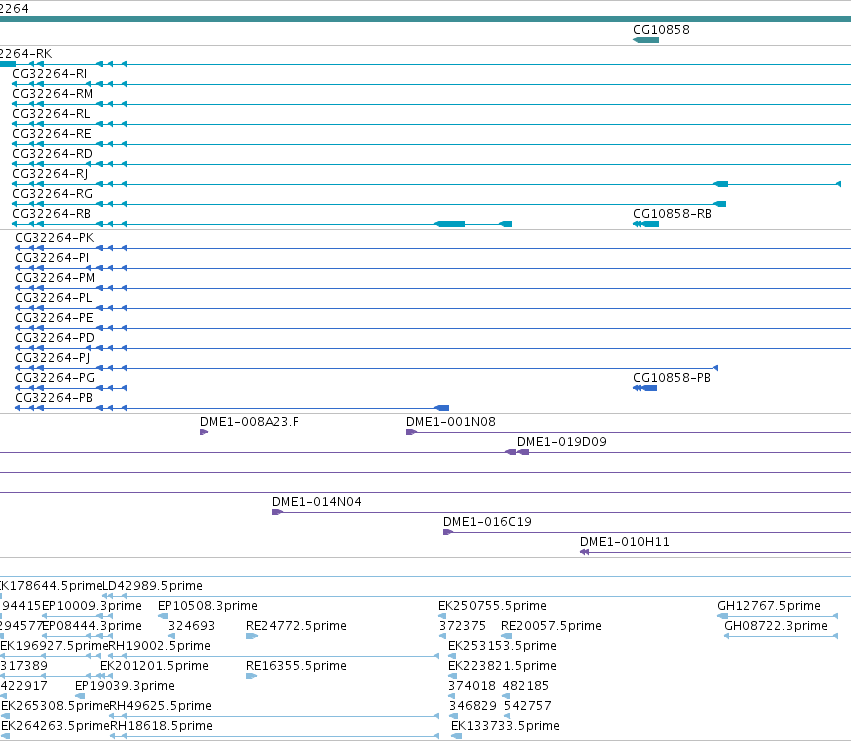Click the EK250755.5prime EST label
The height and width of the screenshot is (741, 851).
click(x=492, y=606)
